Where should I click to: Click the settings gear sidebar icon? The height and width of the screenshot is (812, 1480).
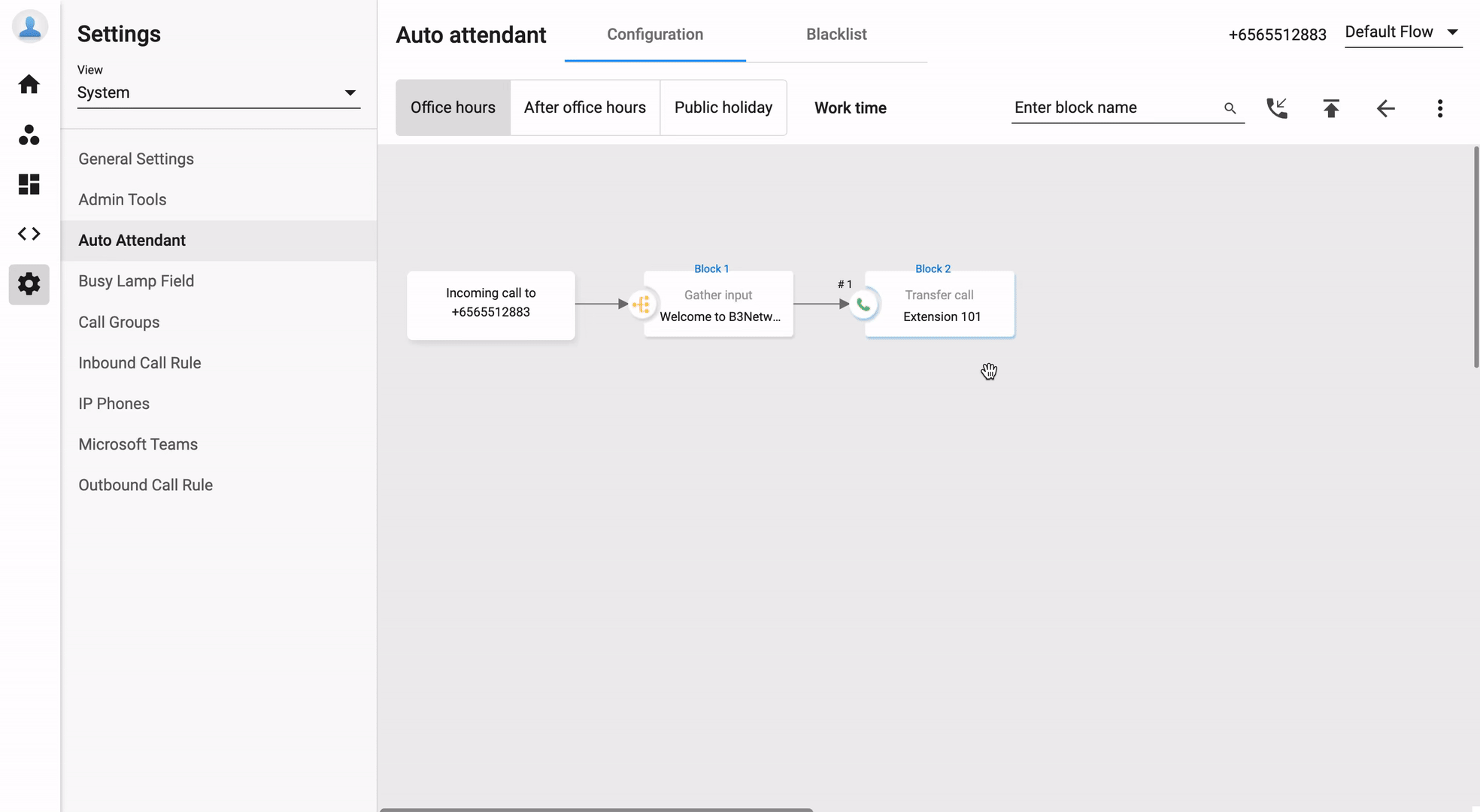pos(29,284)
